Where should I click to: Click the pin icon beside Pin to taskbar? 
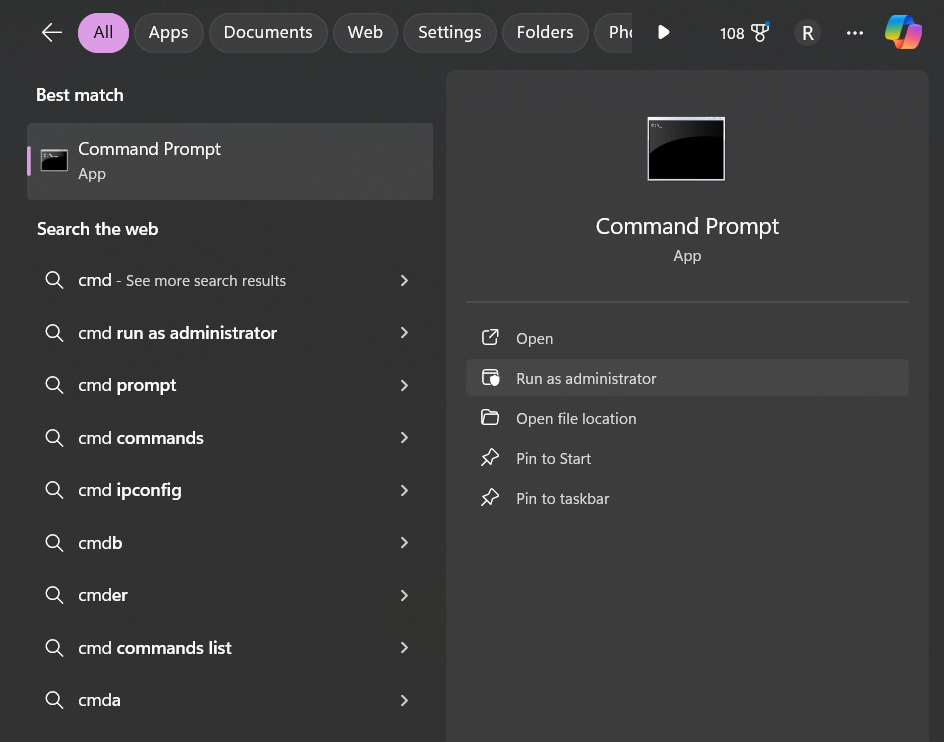coord(490,497)
